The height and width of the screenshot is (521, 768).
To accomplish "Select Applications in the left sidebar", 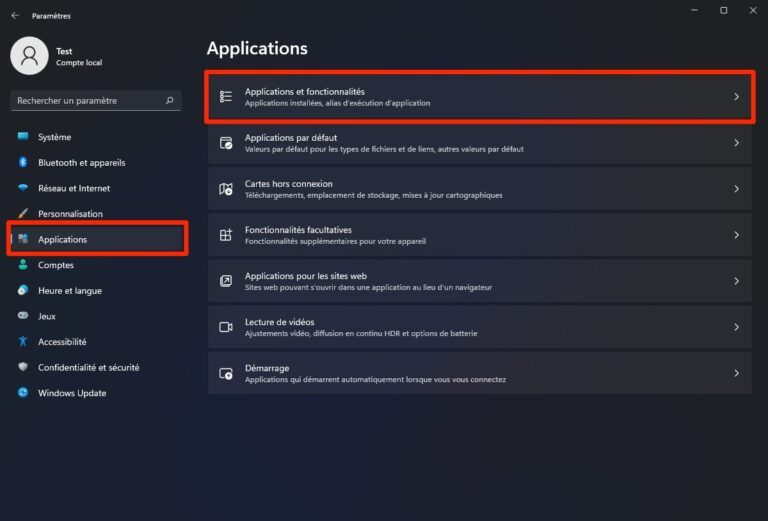I will (62, 240).
